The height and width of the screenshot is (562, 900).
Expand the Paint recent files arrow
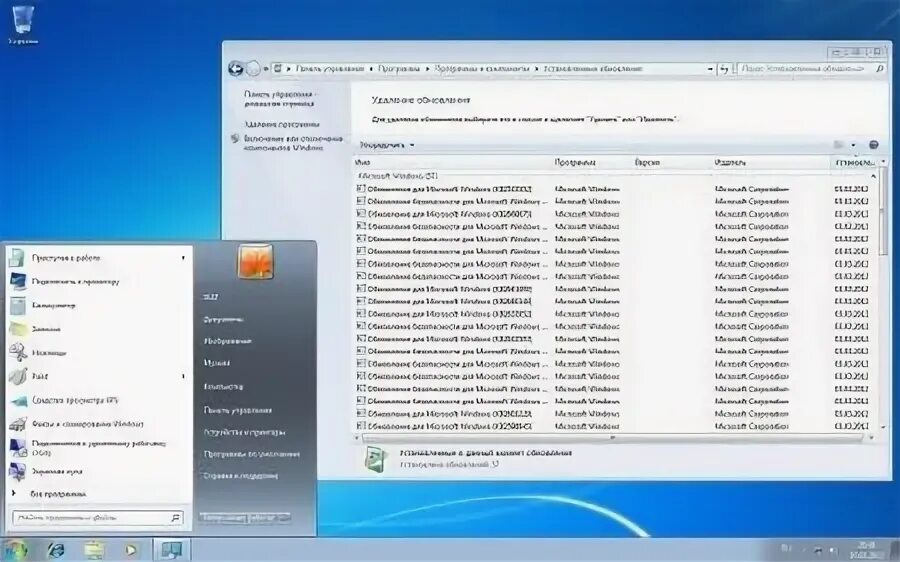pos(183,377)
